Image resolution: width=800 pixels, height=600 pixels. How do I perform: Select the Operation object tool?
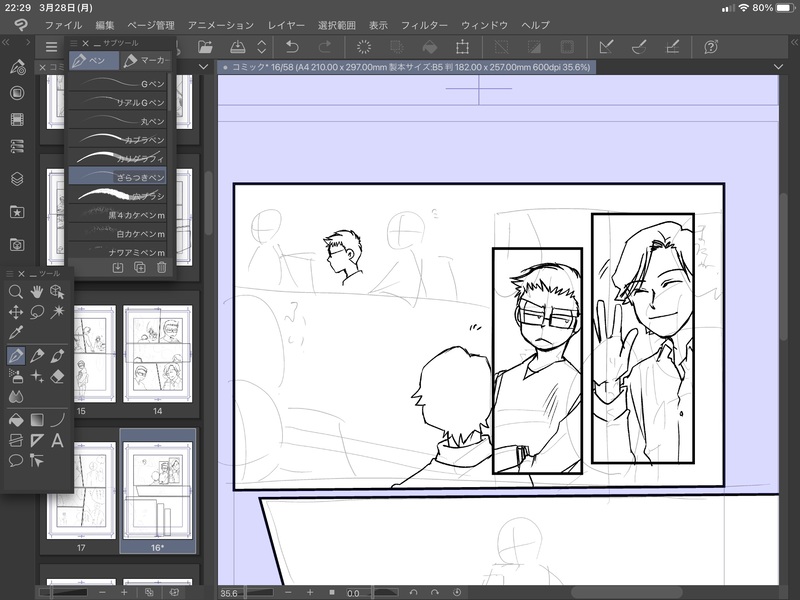point(57,291)
